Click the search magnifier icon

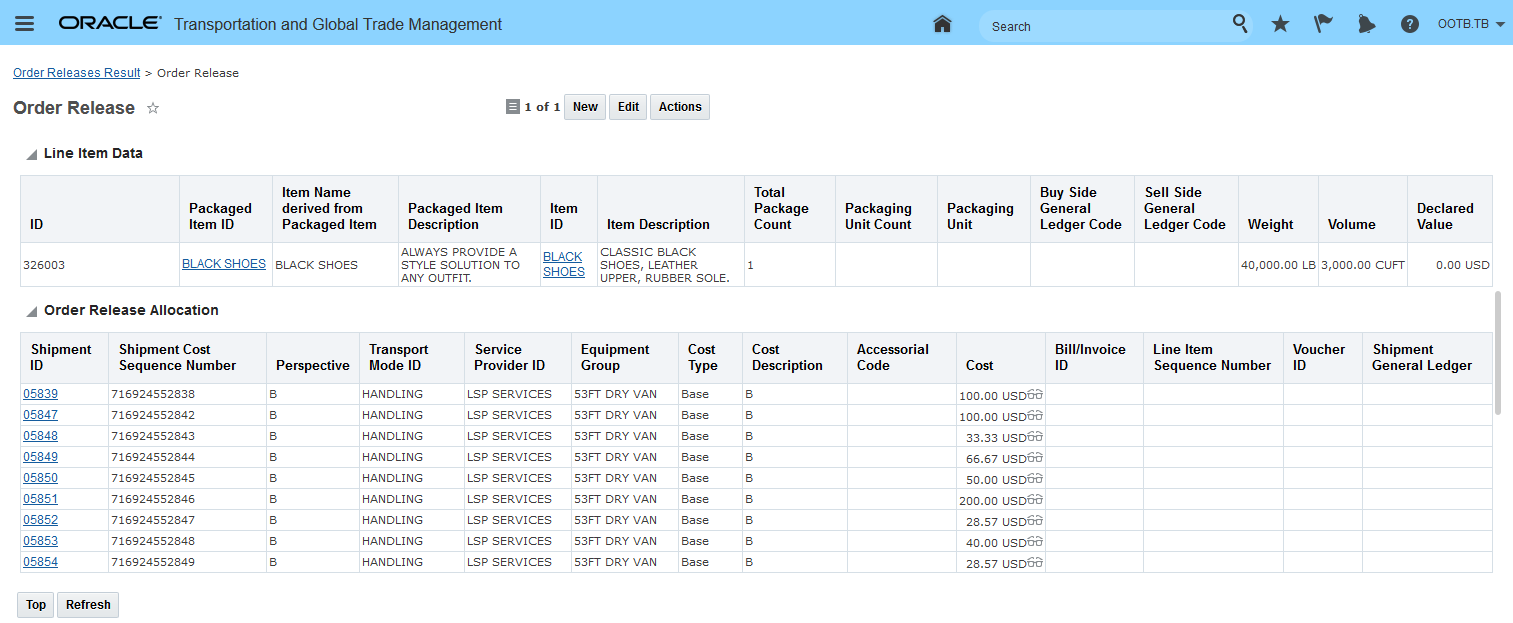point(1240,24)
